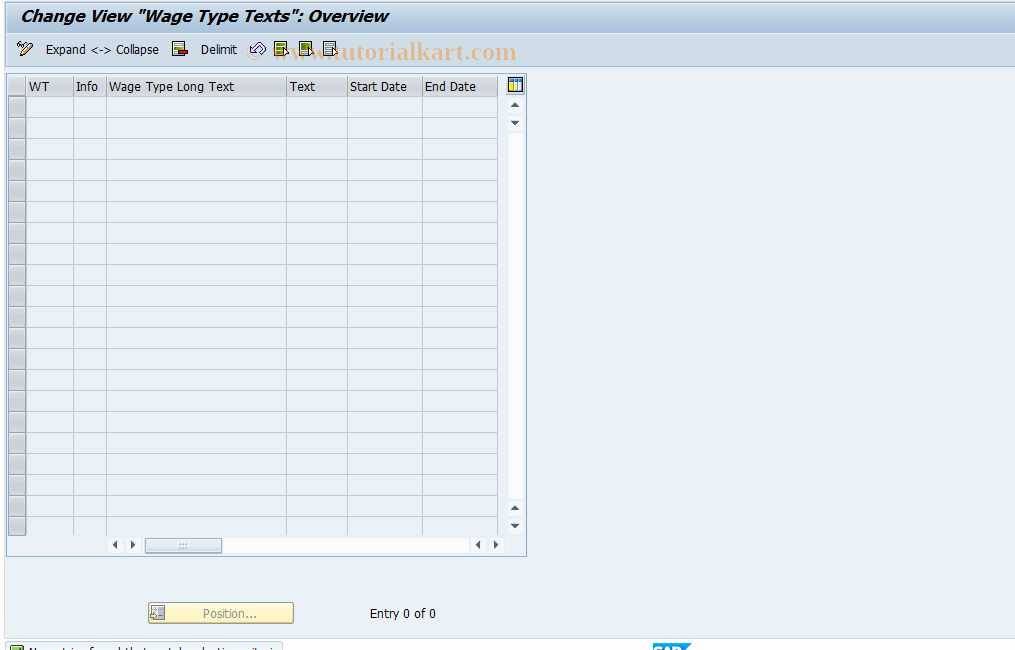Screen dimensions: 1015x650
Task: Click the table select-all corner box
Action: 17,87
